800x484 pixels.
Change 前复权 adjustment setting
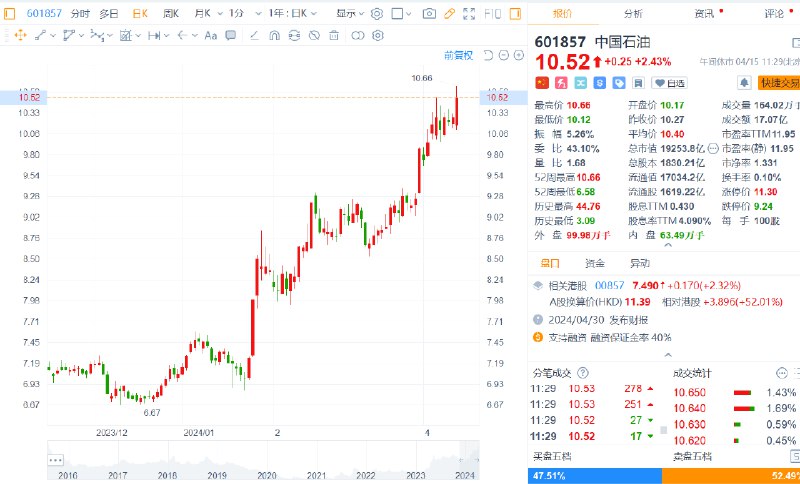pos(458,55)
